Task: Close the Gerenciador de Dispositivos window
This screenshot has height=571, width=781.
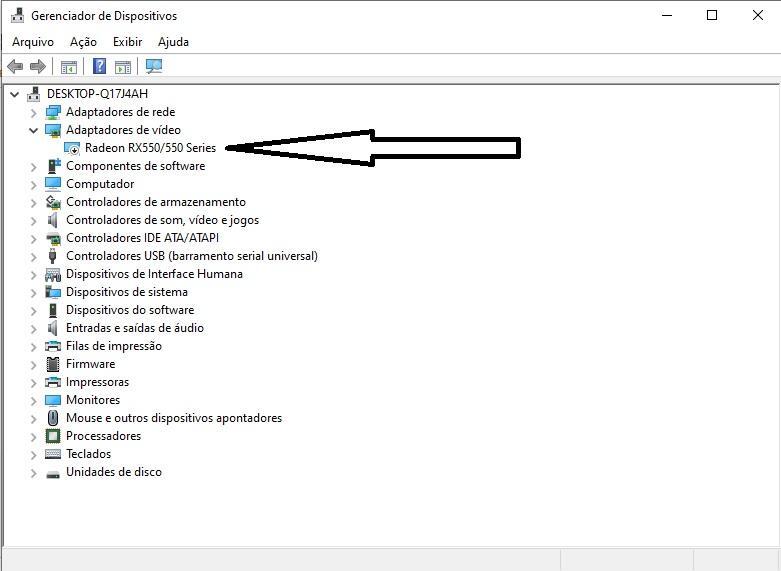Action: (758, 15)
